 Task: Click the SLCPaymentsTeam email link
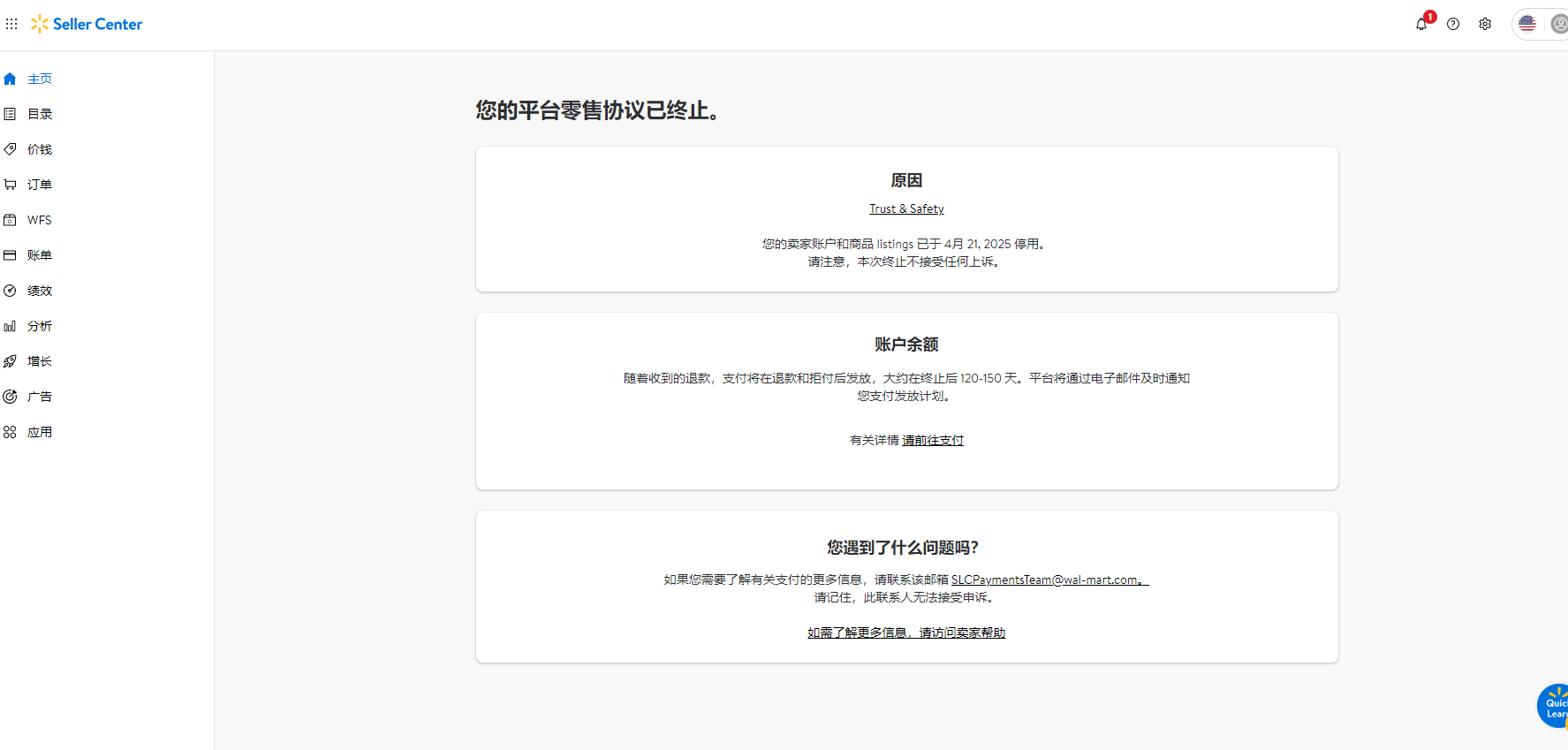[1048, 580]
